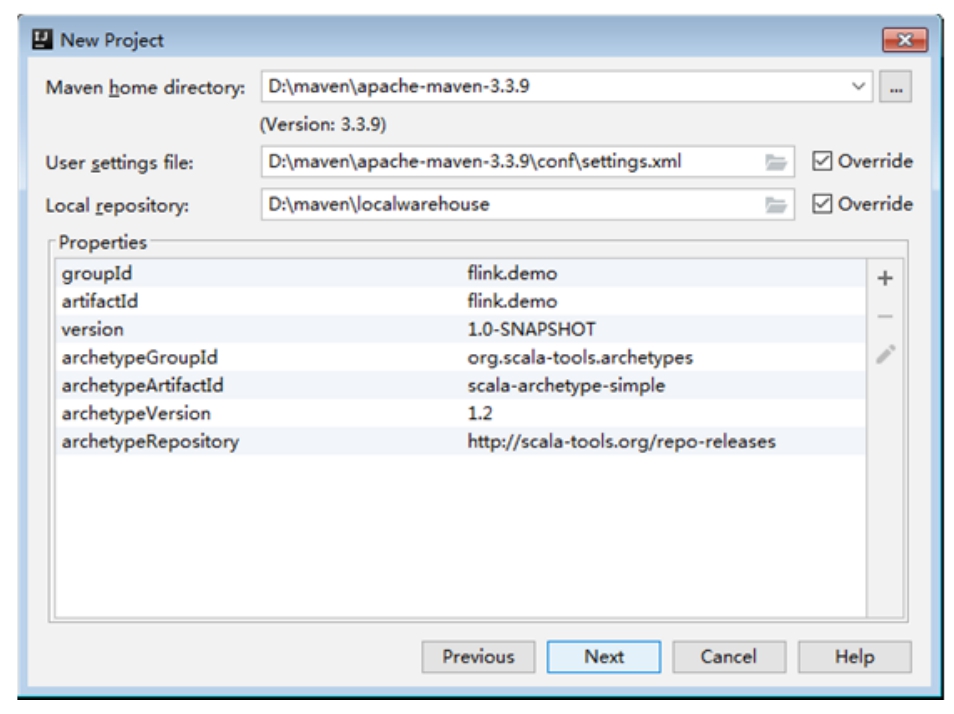Go back with the Previous button
The width and height of the screenshot is (954, 714).
478,657
